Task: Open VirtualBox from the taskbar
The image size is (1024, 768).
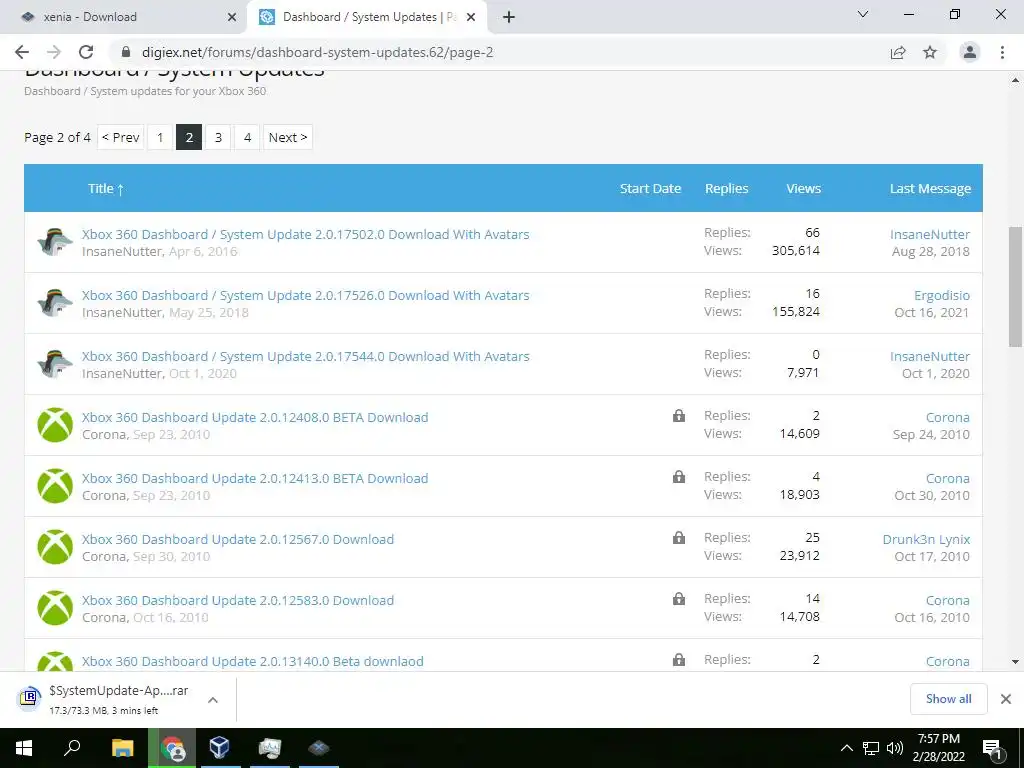Action: (x=220, y=748)
